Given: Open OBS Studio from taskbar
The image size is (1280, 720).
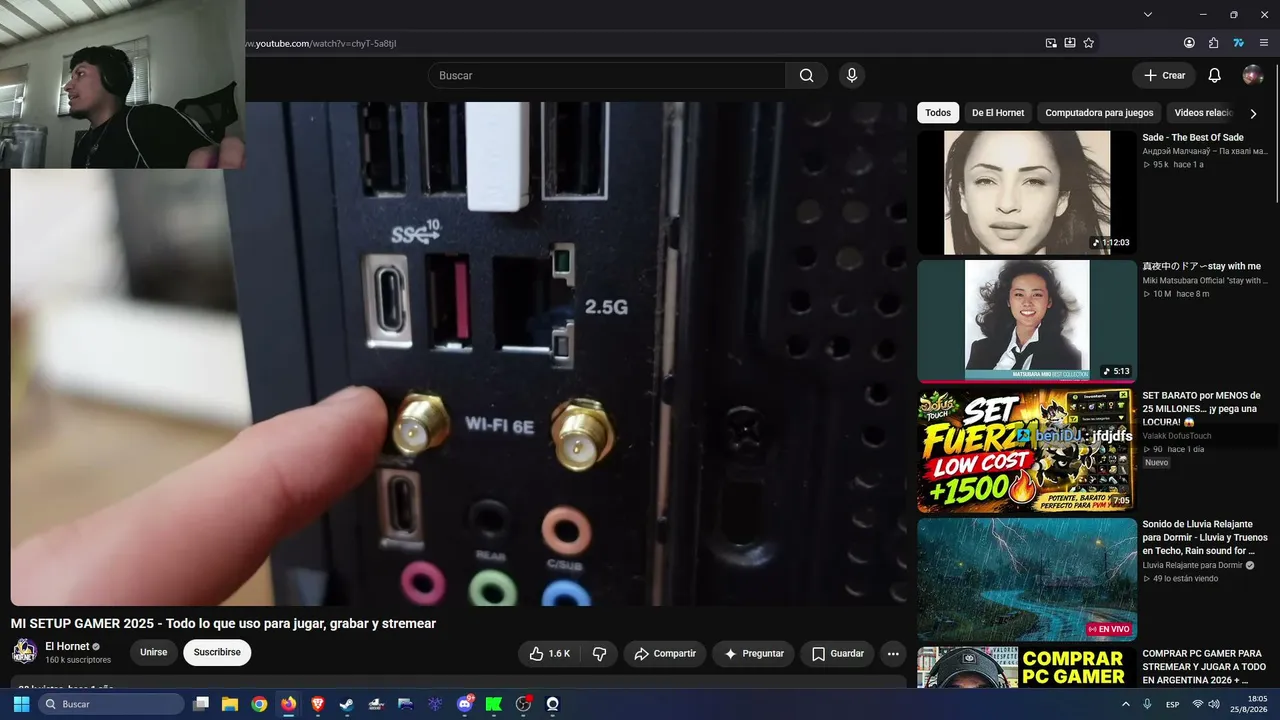Looking at the screenshot, I should coord(523,704).
